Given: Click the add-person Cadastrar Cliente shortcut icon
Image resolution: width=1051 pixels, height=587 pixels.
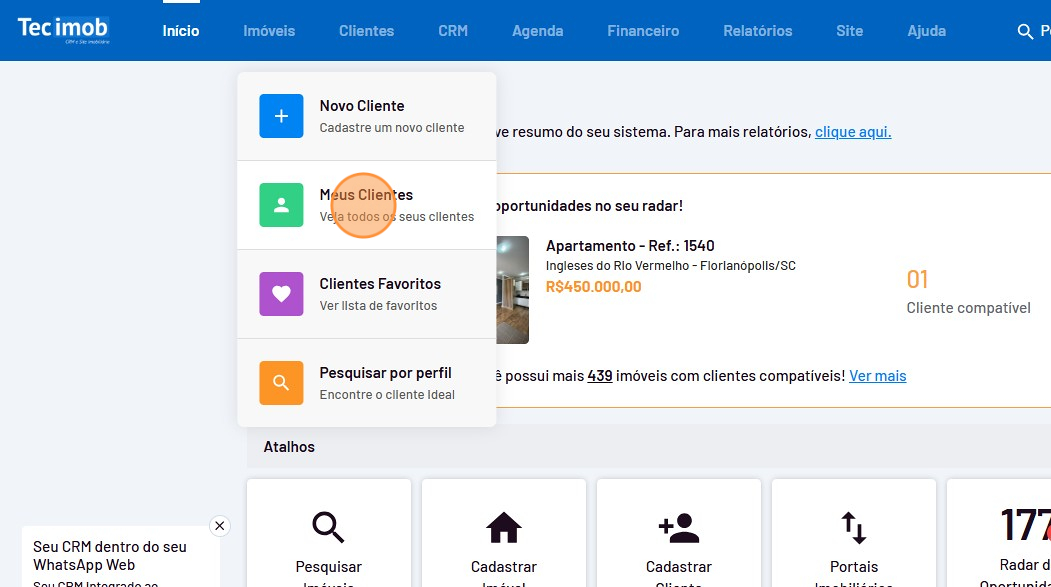Looking at the screenshot, I should click(679, 526).
